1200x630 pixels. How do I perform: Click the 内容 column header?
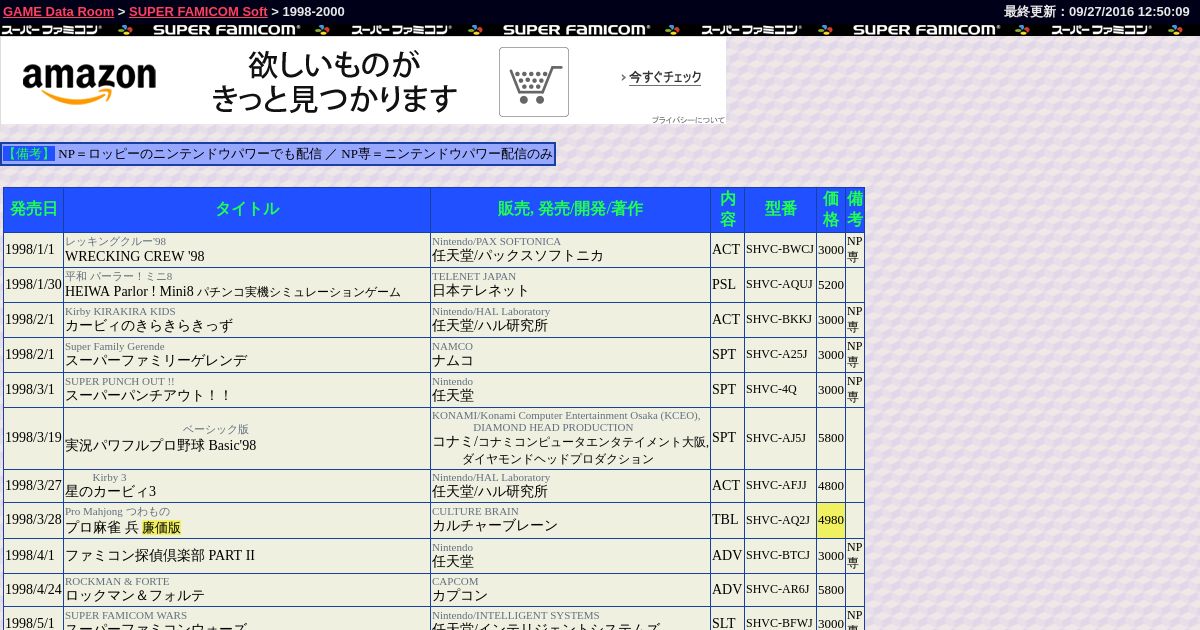(728, 209)
